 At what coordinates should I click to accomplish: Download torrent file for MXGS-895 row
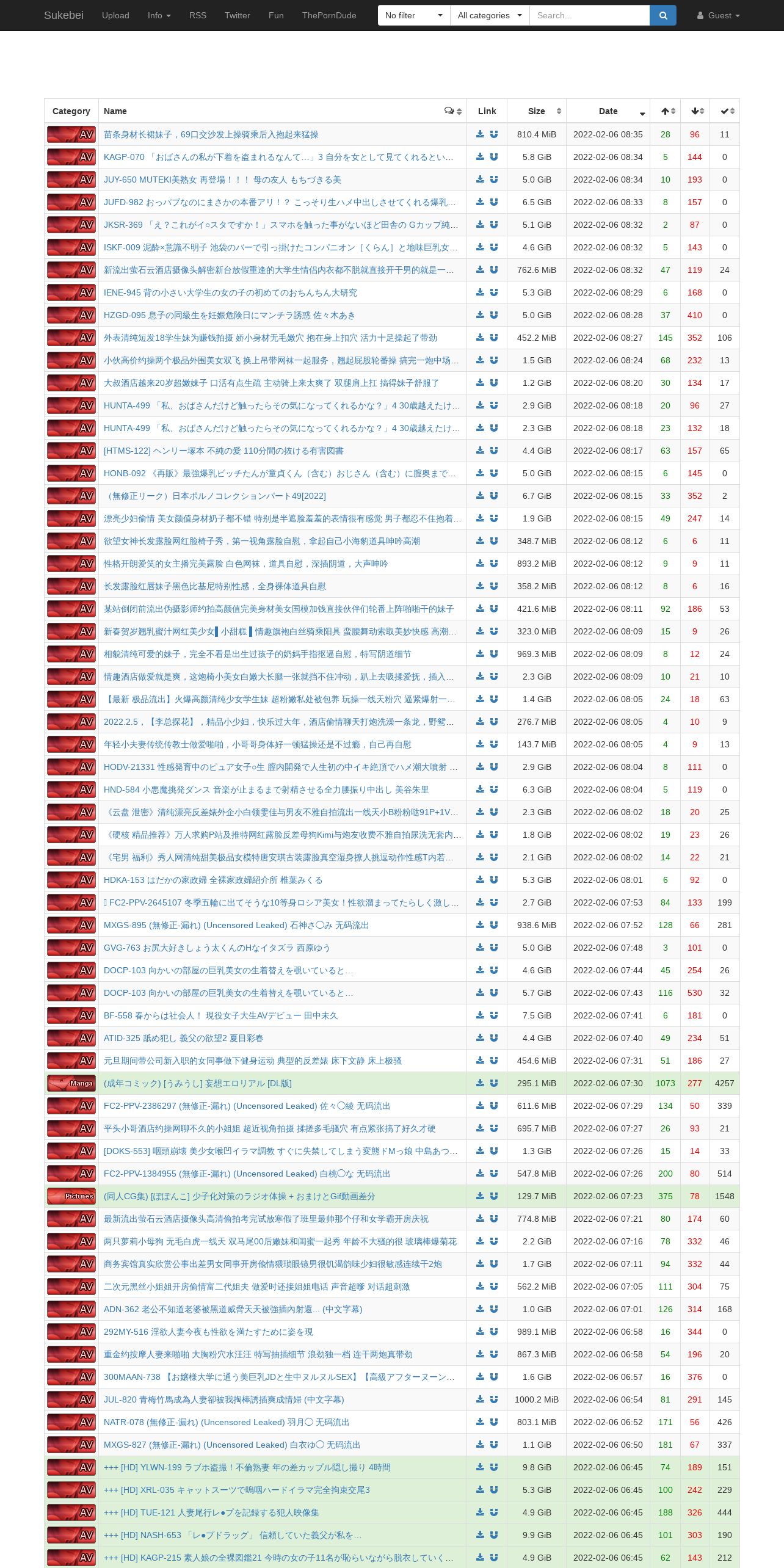click(481, 925)
